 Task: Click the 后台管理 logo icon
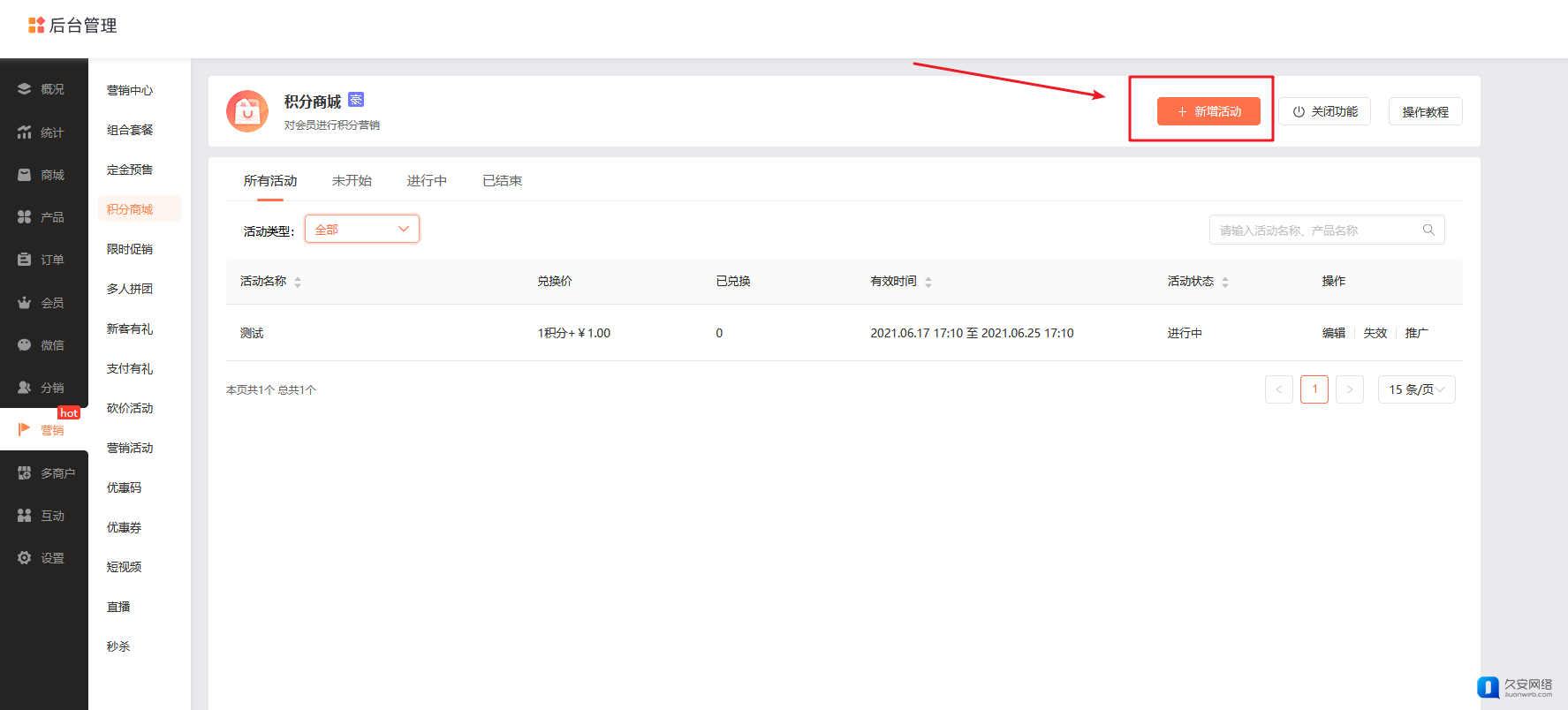click(x=36, y=25)
